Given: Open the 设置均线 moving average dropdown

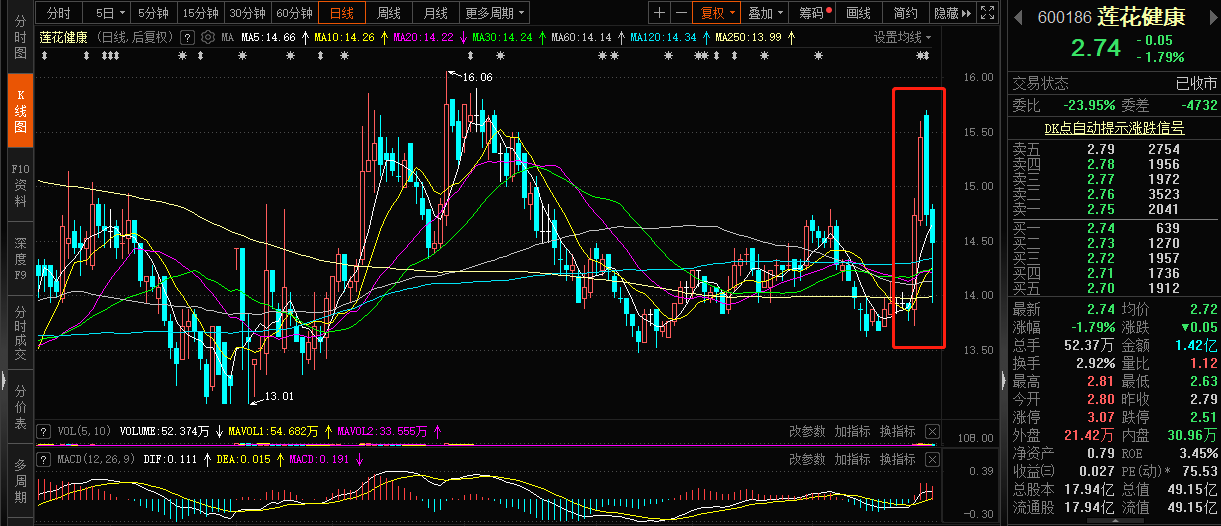Looking at the screenshot, I should [x=902, y=37].
